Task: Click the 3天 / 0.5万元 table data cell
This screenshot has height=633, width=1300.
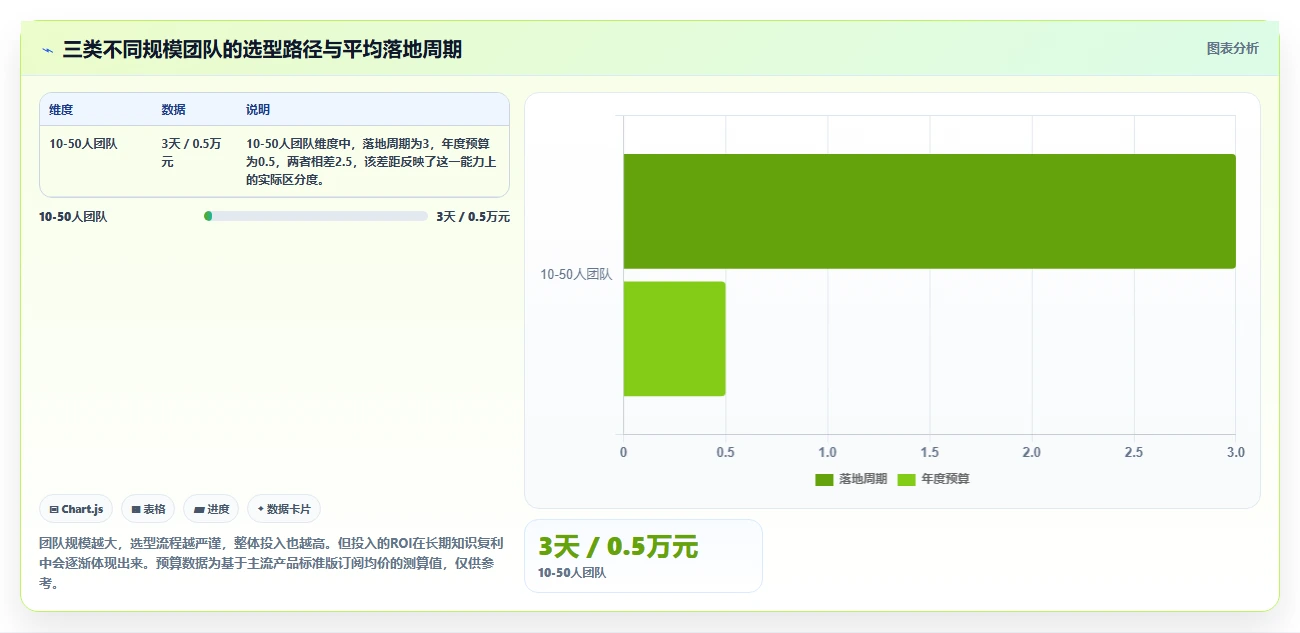Action: pyautogui.click(x=191, y=152)
